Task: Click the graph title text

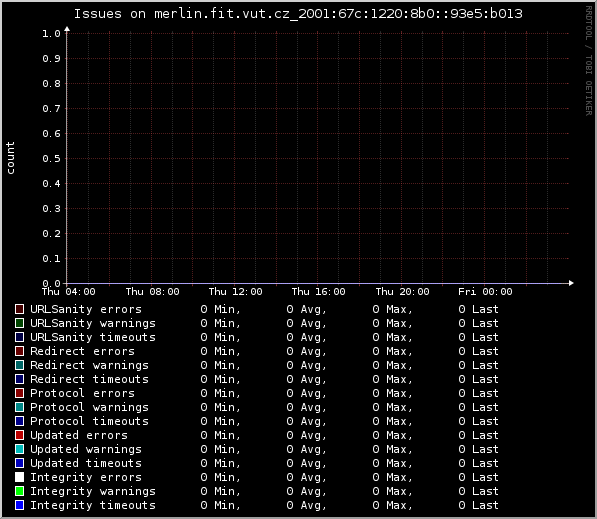Action: pyautogui.click(x=298, y=14)
